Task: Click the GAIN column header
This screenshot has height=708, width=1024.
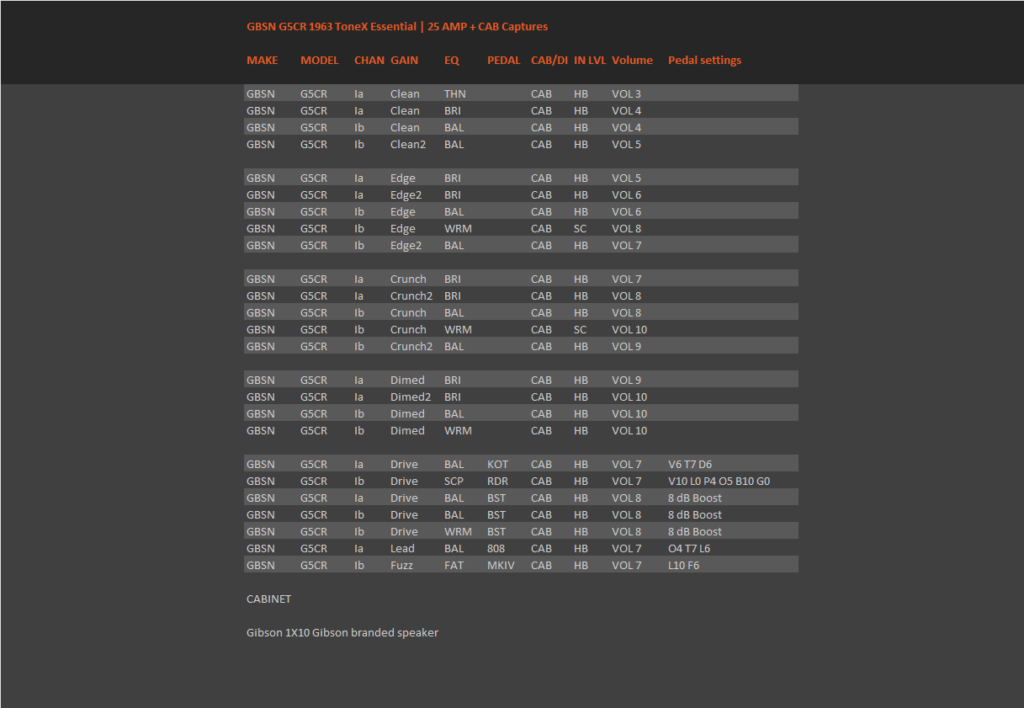Action: coord(404,60)
